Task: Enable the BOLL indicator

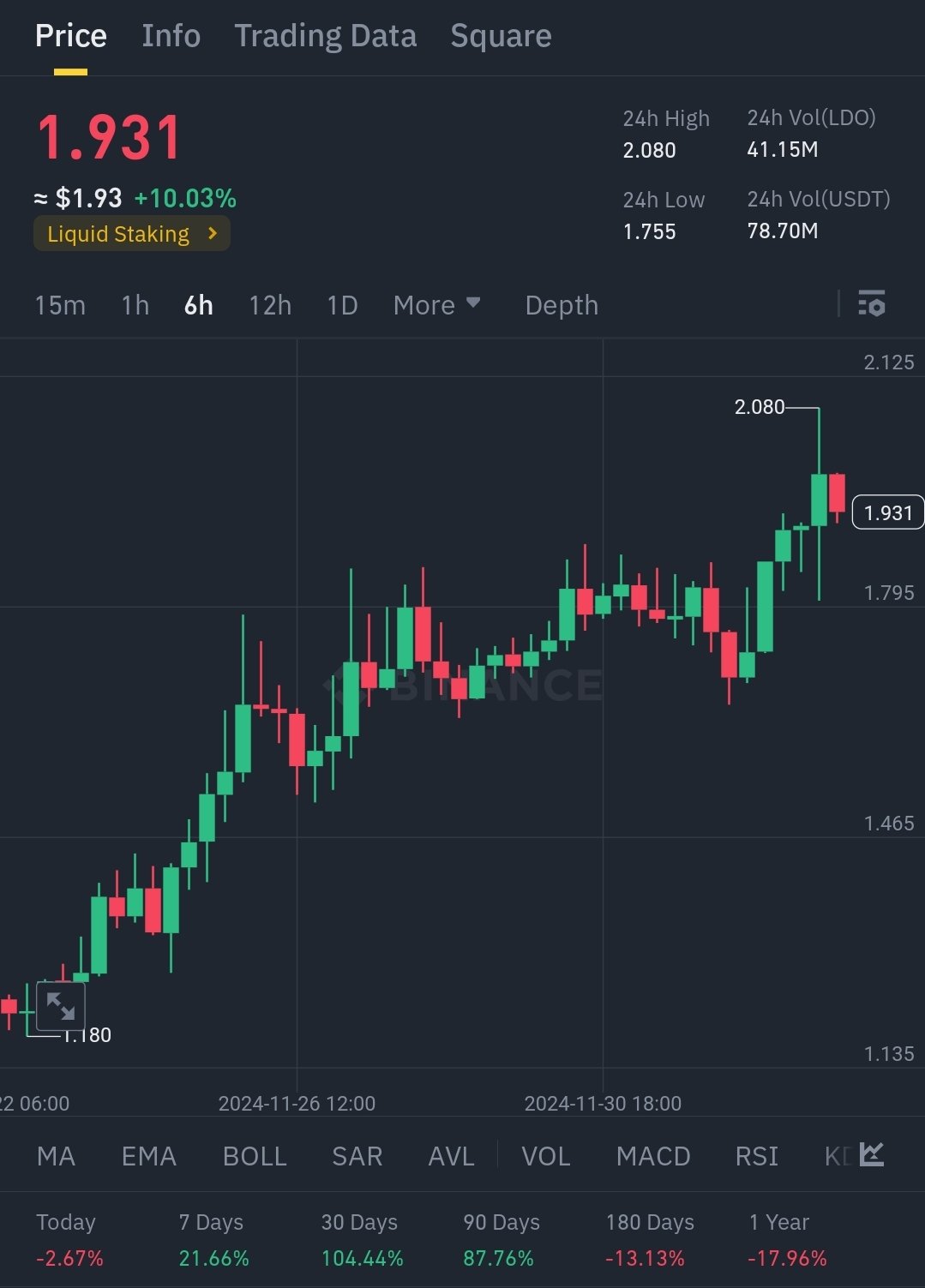Action: (254, 1156)
